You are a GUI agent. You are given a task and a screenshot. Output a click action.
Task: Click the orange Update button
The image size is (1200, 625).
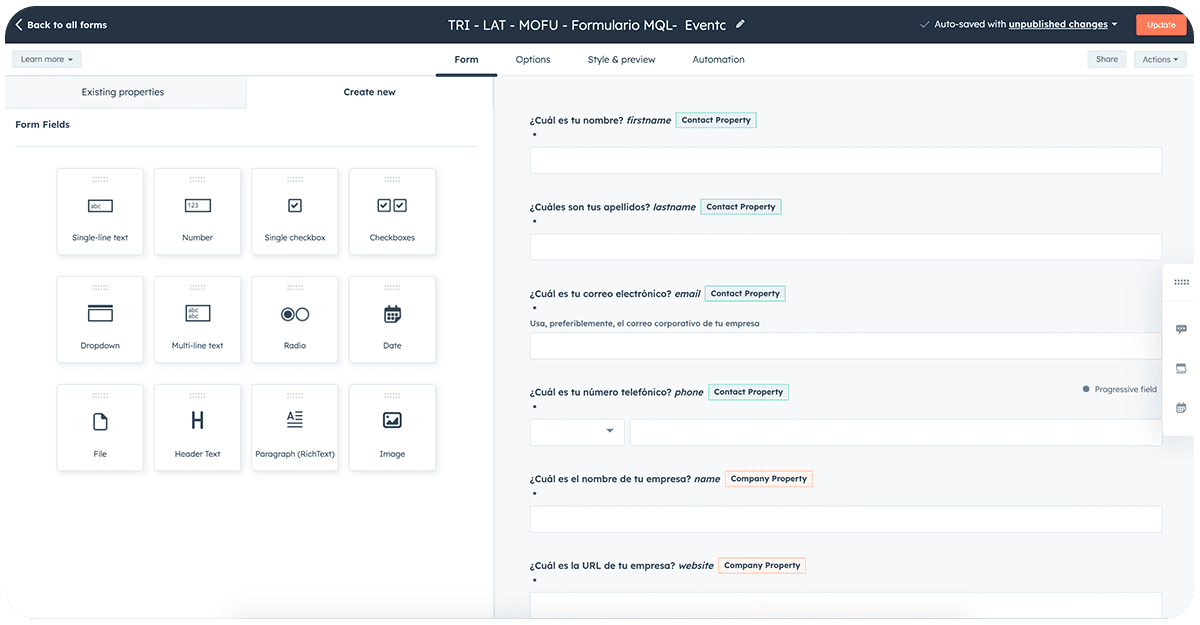(1161, 25)
